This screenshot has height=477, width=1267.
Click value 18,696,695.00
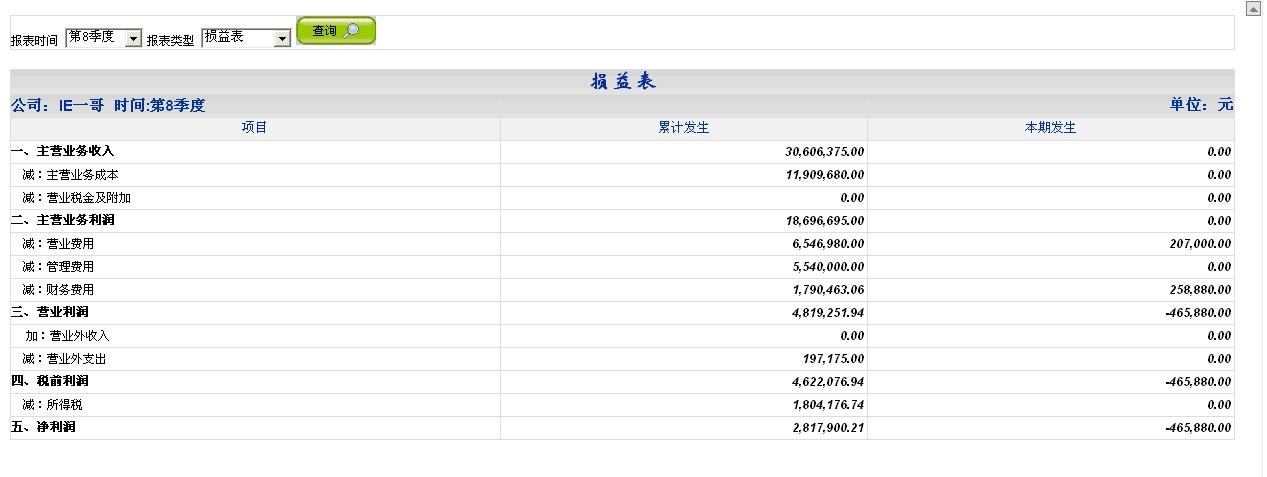click(x=825, y=221)
